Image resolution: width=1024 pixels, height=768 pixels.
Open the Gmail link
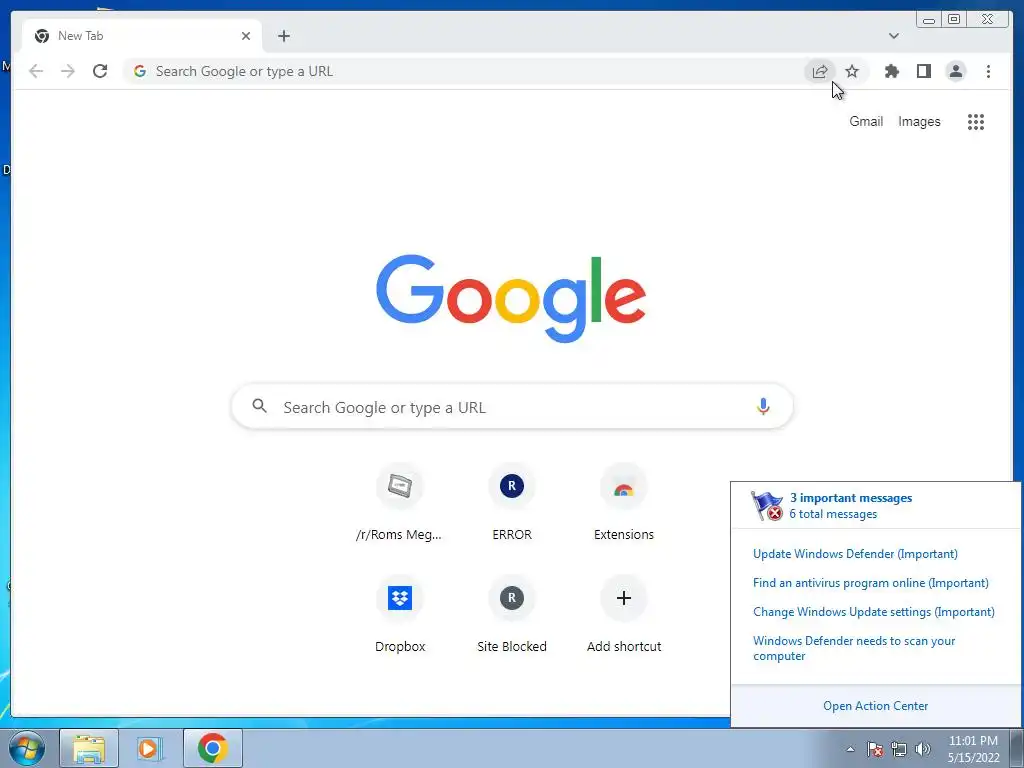(x=866, y=121)
